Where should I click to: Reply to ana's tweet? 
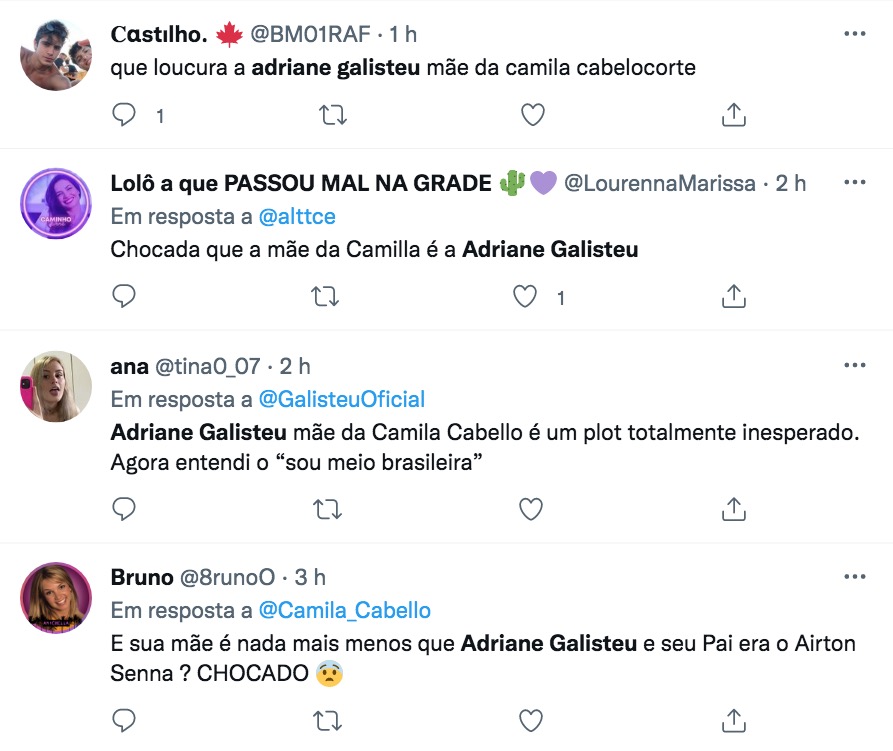pyautogui.click(x=124, y=510)
